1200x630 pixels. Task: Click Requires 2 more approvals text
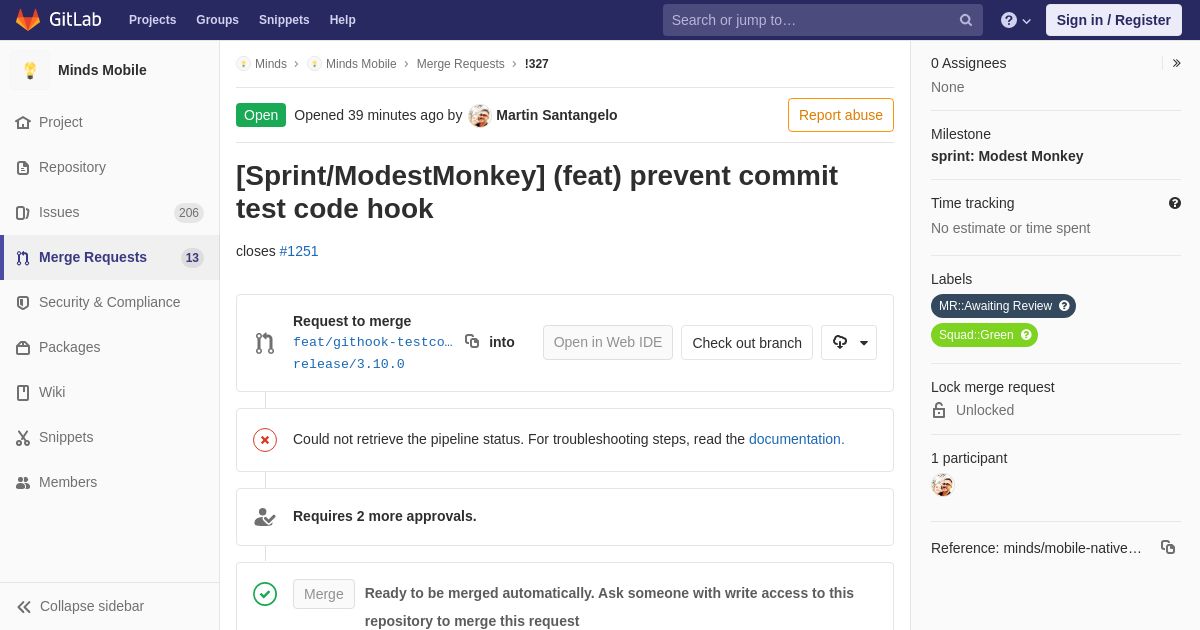tap(385, 516)
